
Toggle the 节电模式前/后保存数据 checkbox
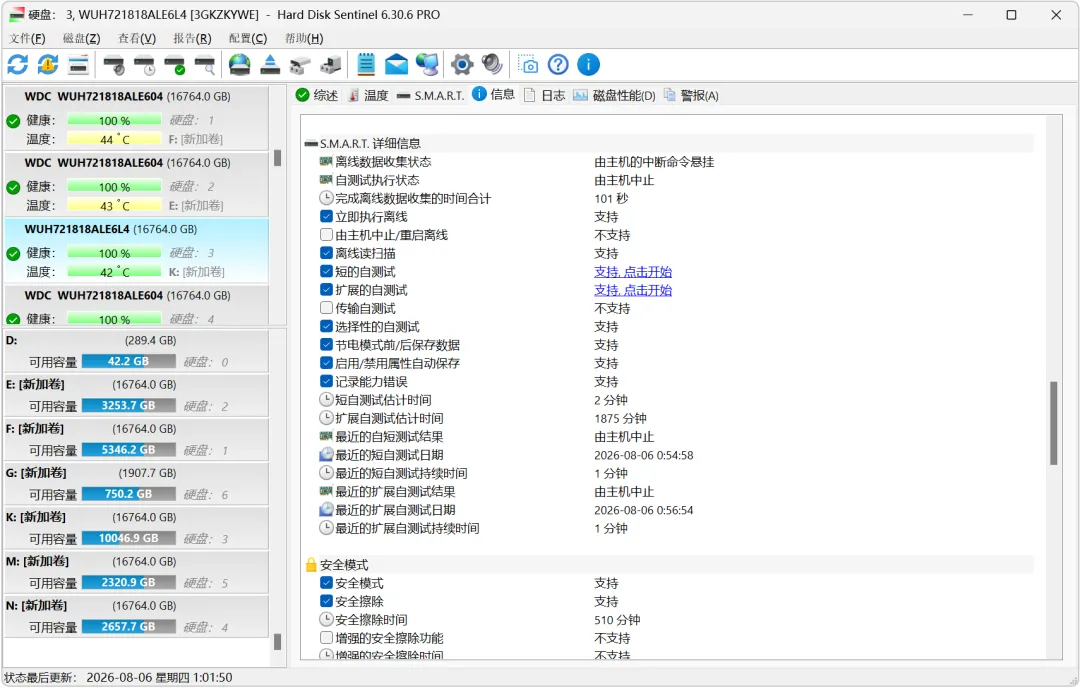[x=326, y=344]
